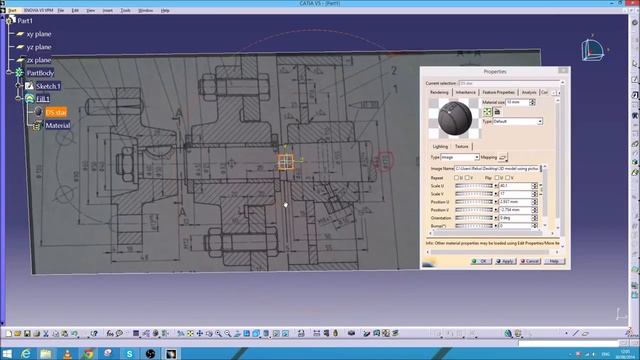Click the Apply button in Properties
The height and width of the screenshot is (360, 640).
[505, 261]
